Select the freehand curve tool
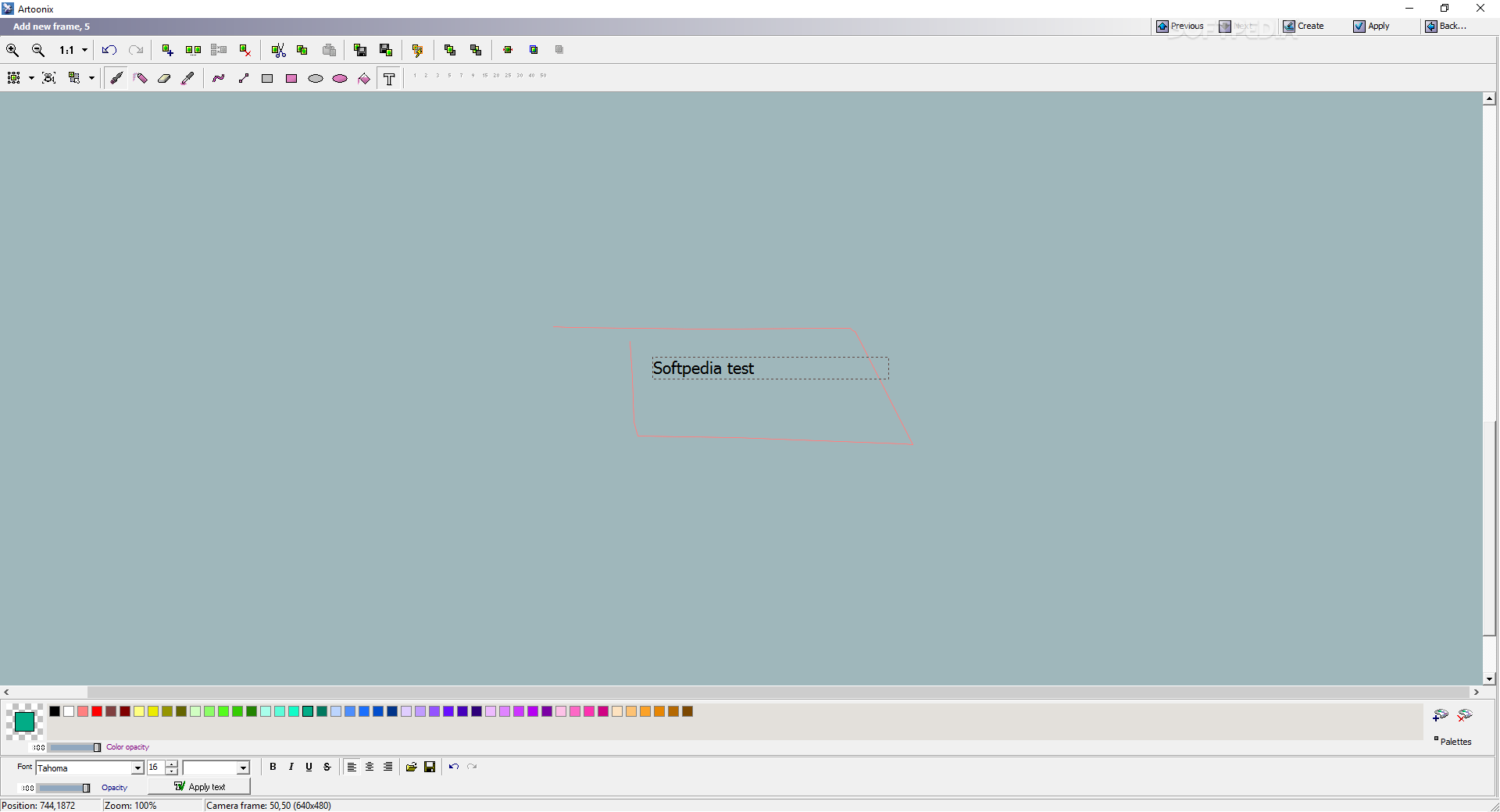Viewport: 1500px width, 812px height. pos(219,78)
